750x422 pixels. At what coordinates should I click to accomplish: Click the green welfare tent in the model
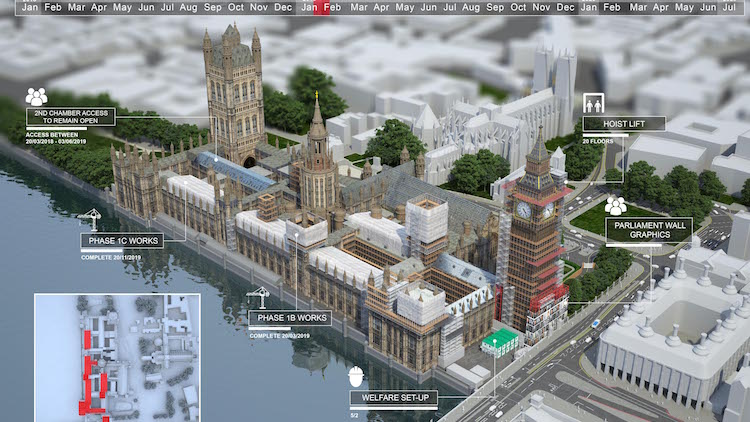pos(502,342)
